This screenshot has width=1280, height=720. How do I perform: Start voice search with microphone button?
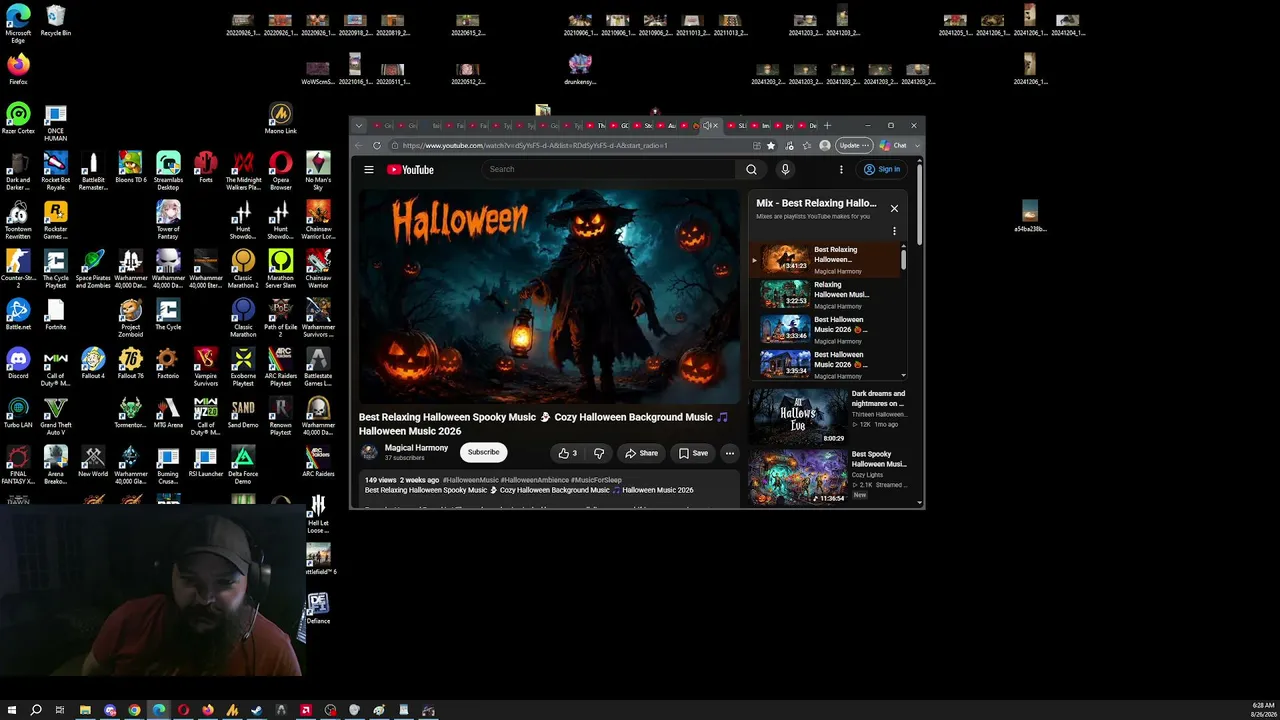click(785, 170)
